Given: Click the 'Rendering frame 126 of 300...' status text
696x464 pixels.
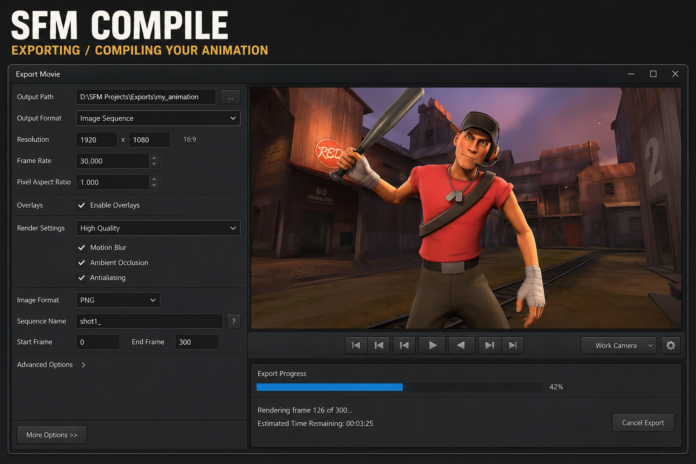Looking at the screenshot, I should (305, 410).
